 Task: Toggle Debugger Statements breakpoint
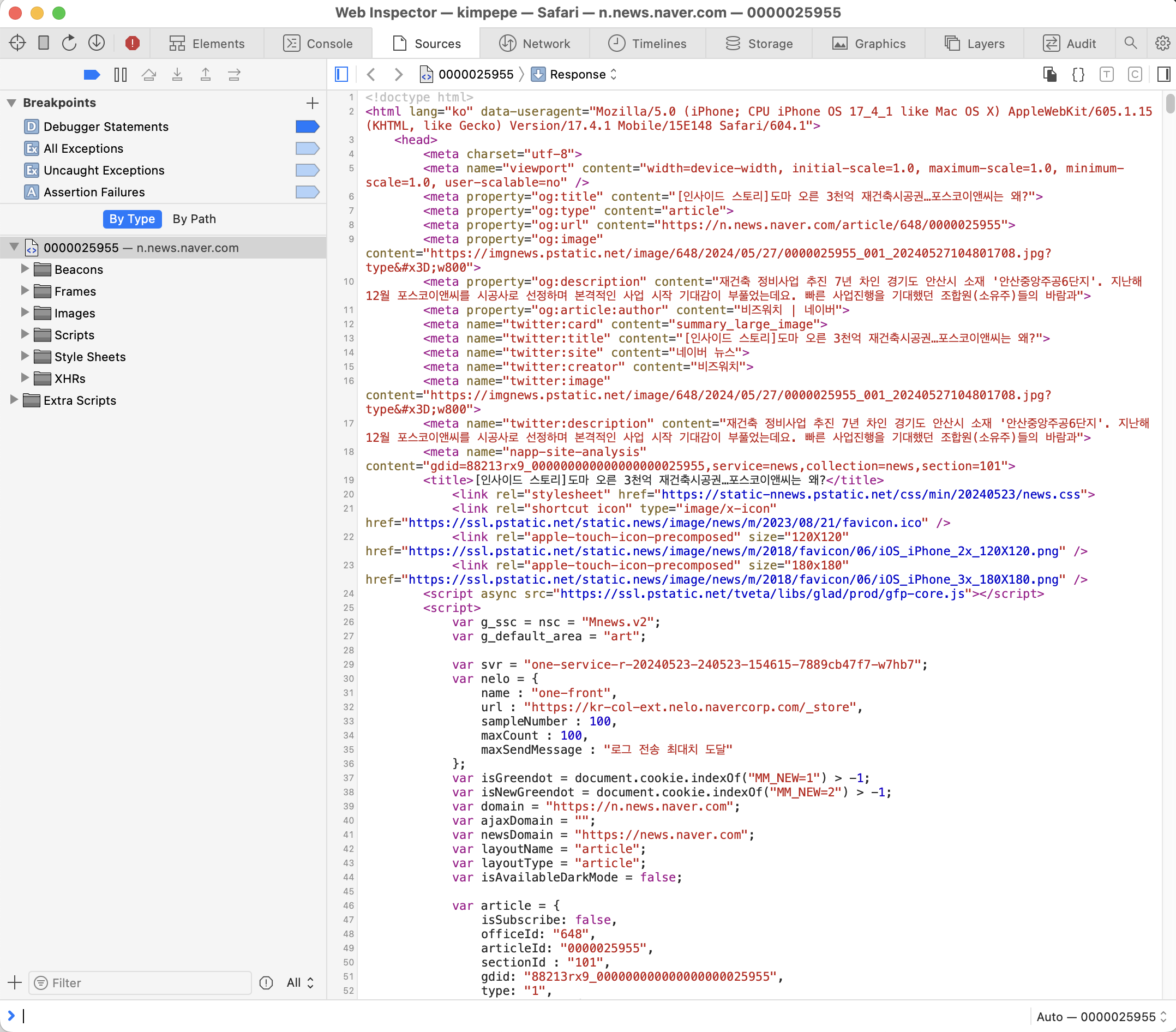pyautogui.click(x=307, y=127)
